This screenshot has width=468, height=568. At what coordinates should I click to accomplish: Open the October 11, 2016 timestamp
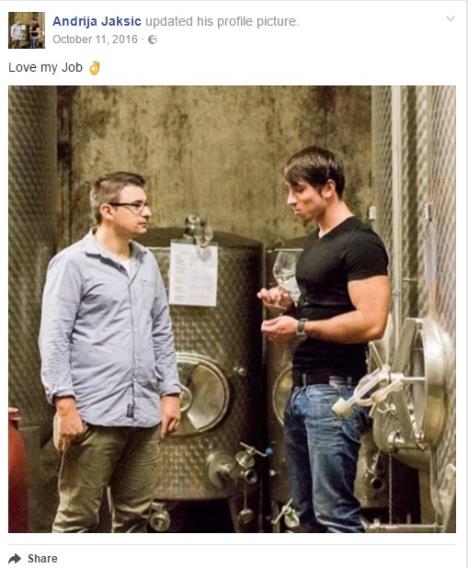pos(95,39)
